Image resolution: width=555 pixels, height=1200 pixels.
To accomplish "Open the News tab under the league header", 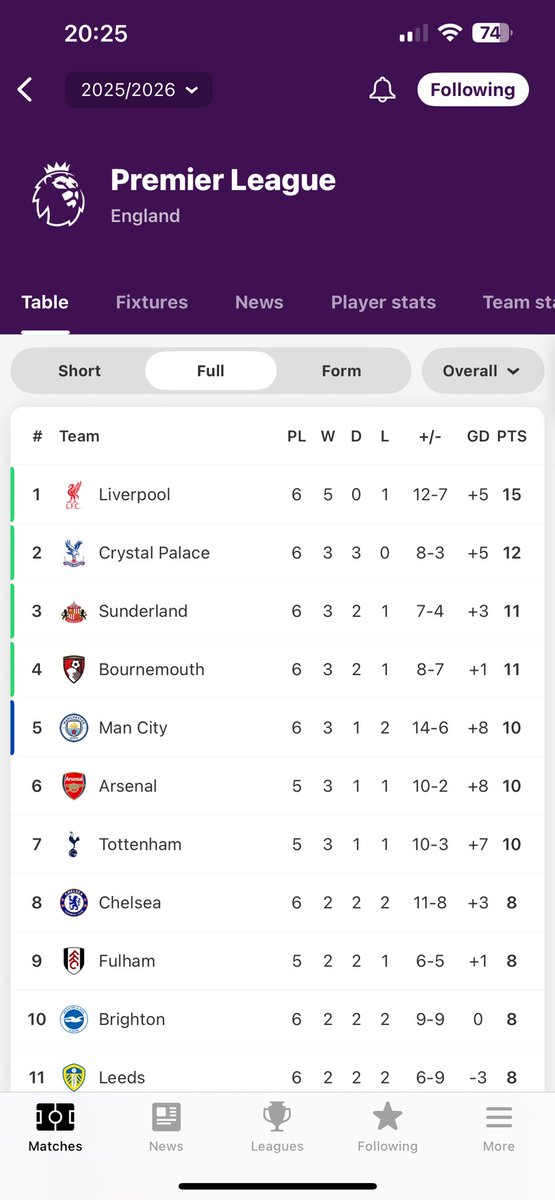I will [259, 302].
